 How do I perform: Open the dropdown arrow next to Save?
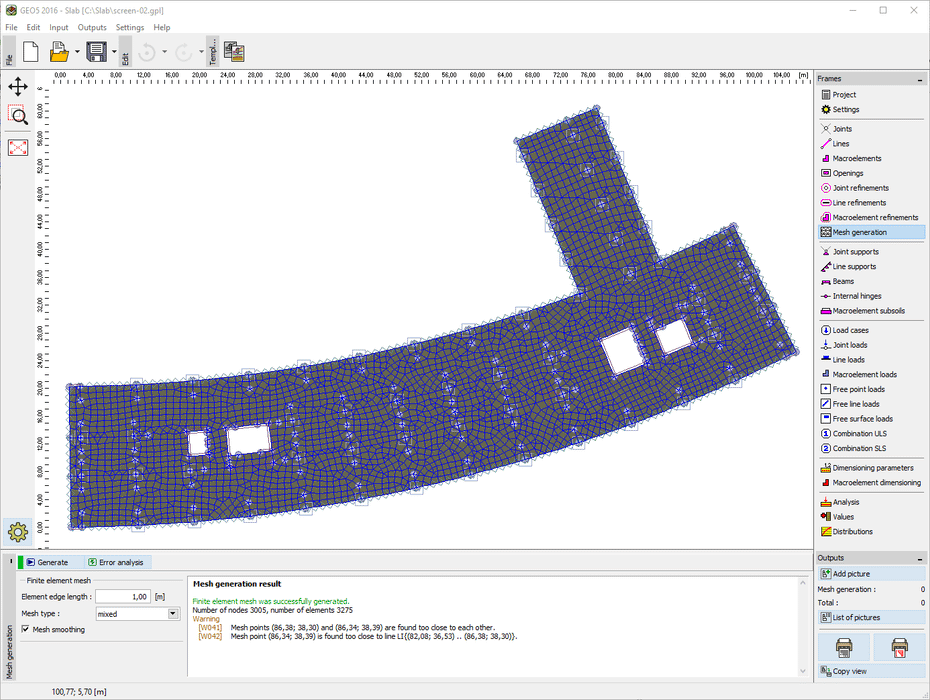[x=114, y=51]
